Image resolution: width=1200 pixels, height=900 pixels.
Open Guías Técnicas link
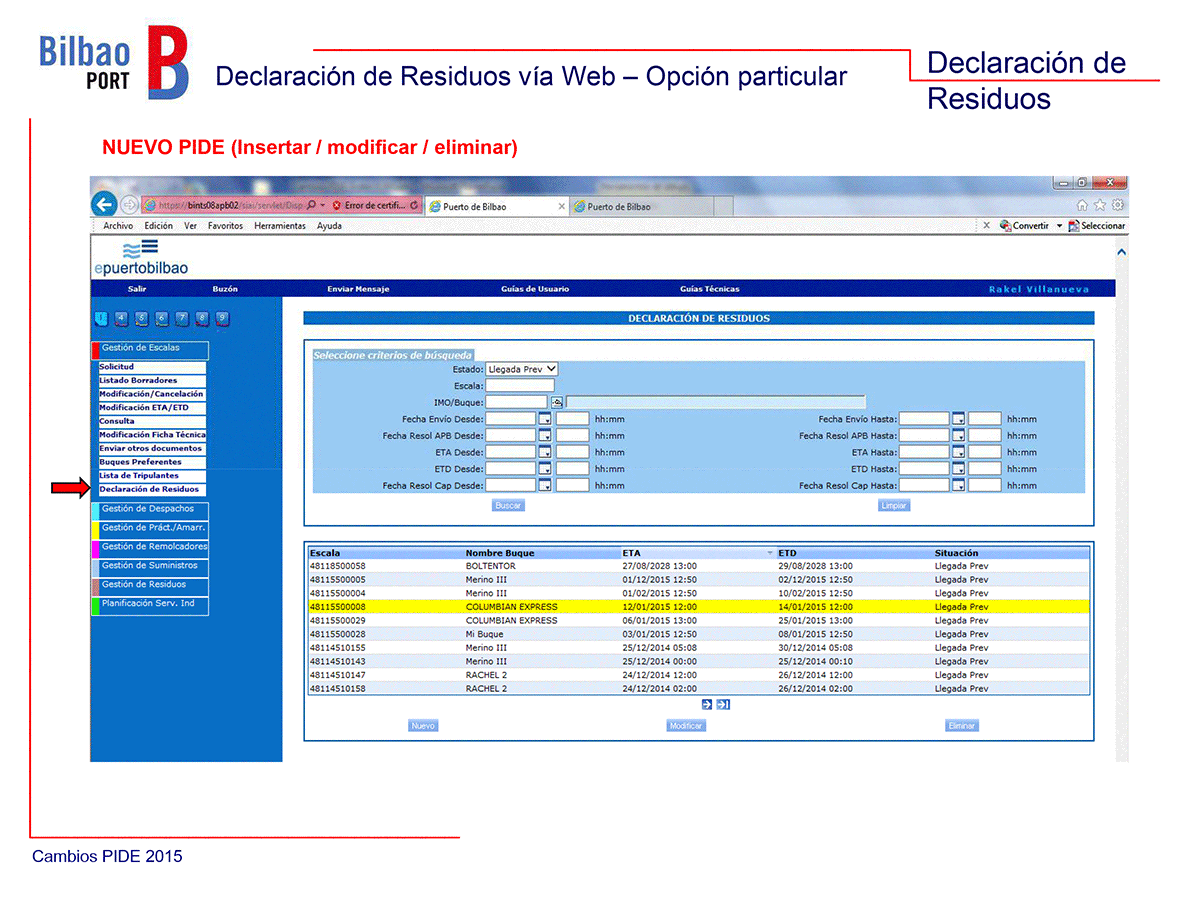click(710, 289)
